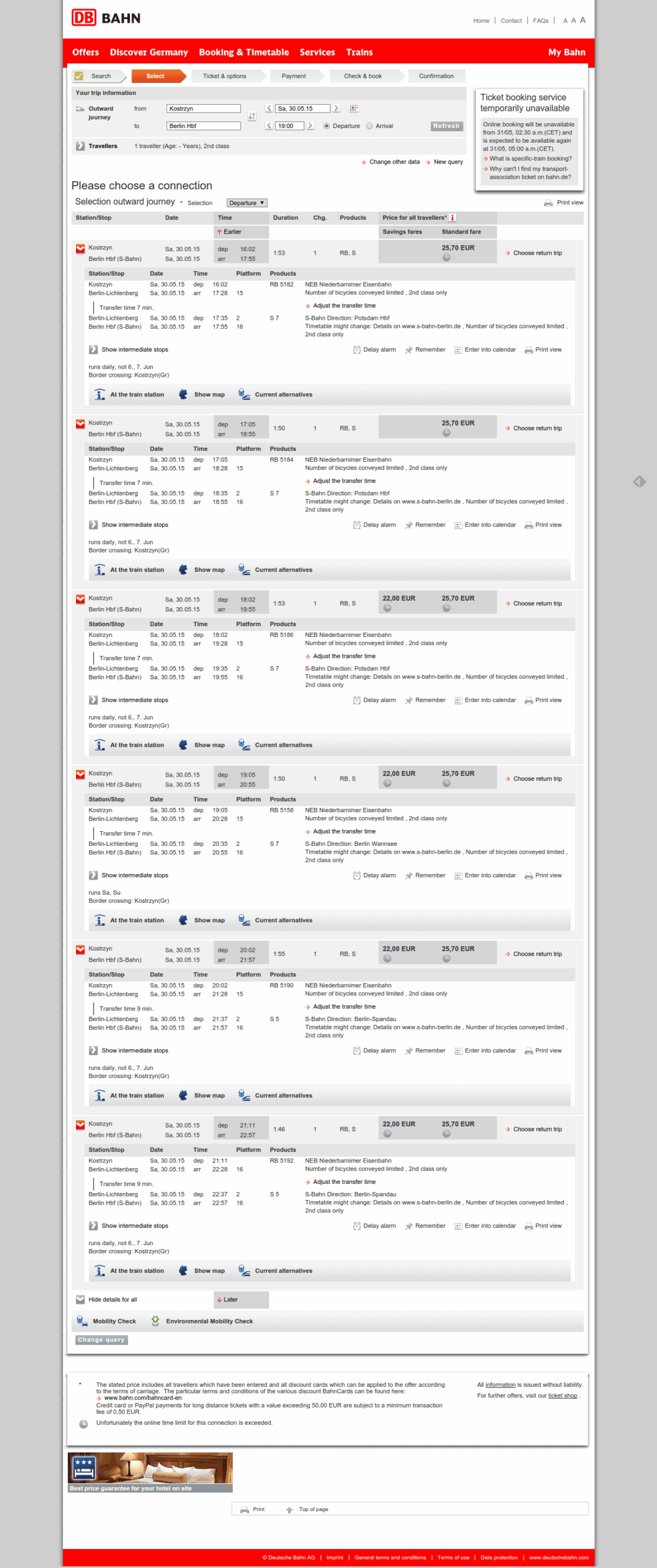This screenshot has width=657, height=1568.
Task: Collapse details of the 16:02 connection
Action: click(x=80, y=249)
